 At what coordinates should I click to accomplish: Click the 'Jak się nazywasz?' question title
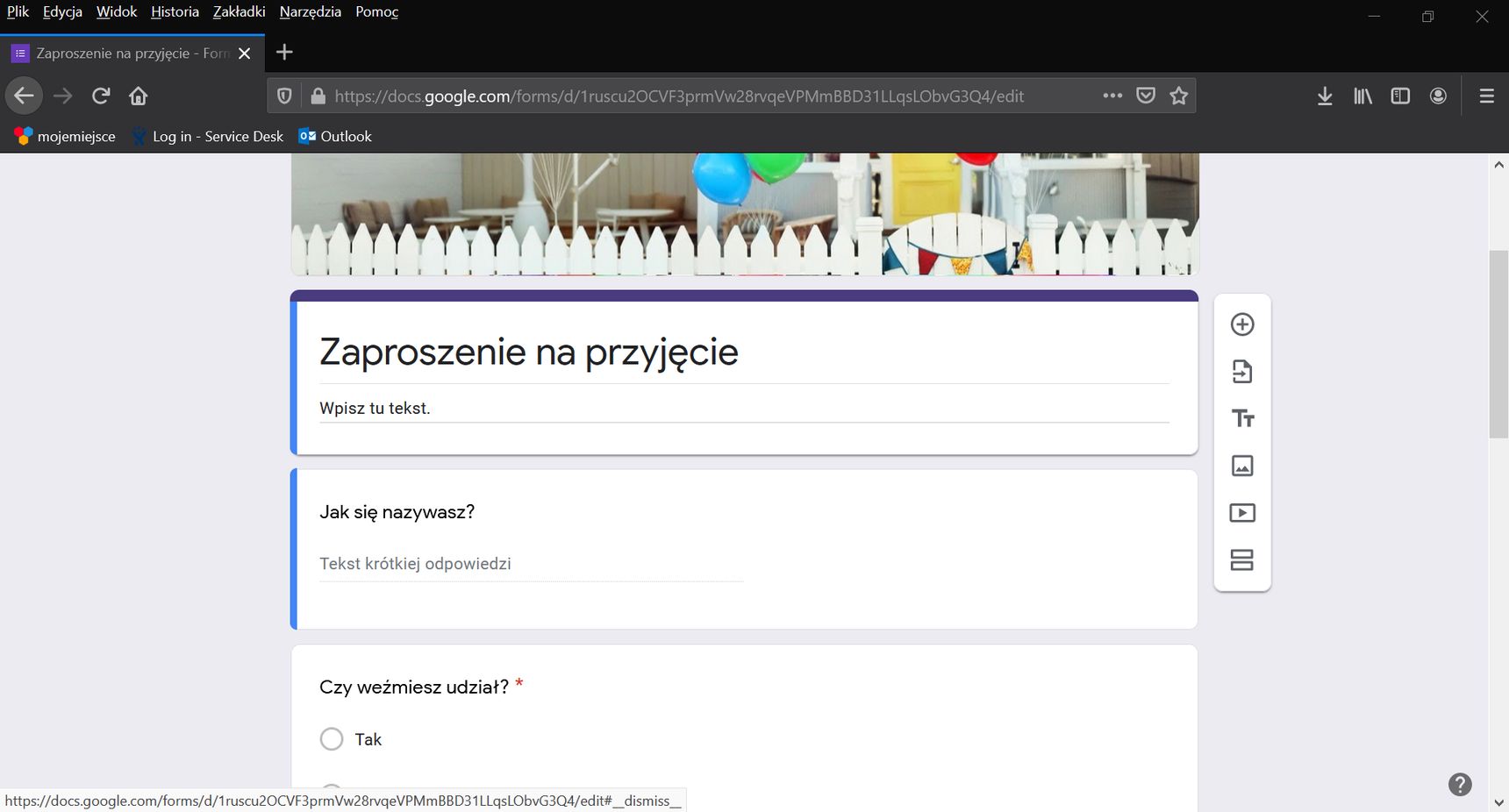point(397,512)
